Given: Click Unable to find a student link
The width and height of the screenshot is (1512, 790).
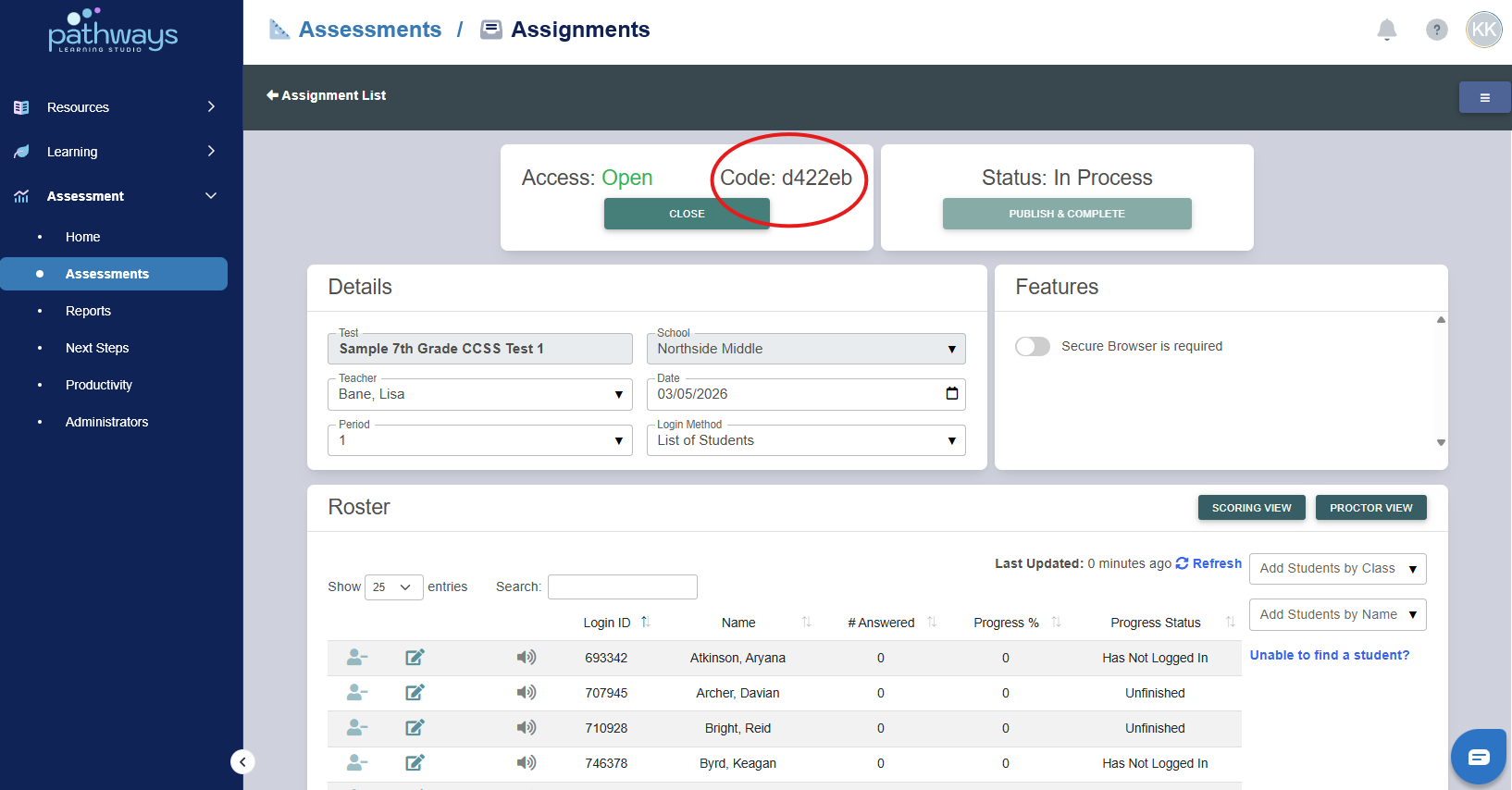Looking at the screenshot, I should 1330,655.
